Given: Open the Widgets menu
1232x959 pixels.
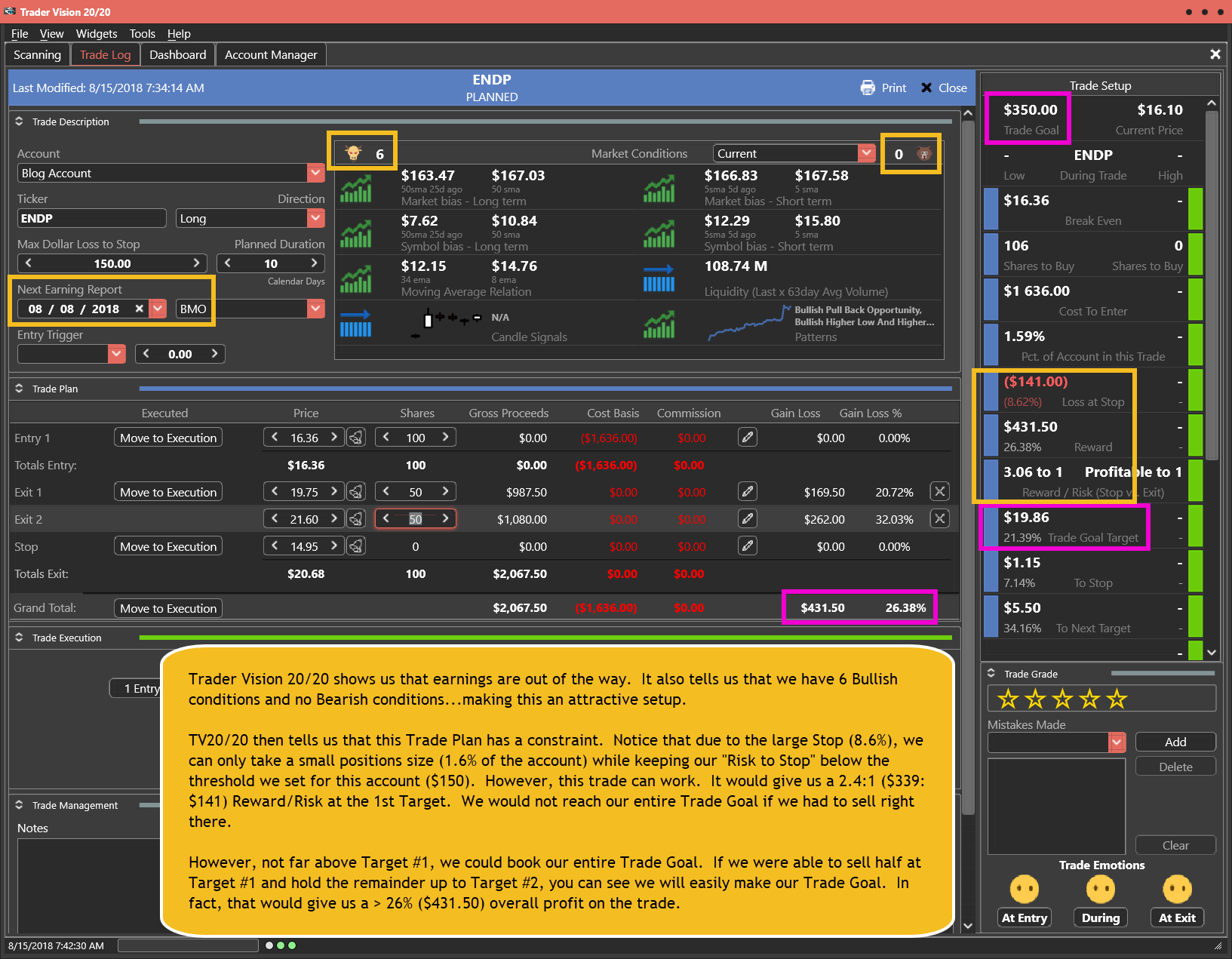Looking at the screenshot, I should click(97, 34).
